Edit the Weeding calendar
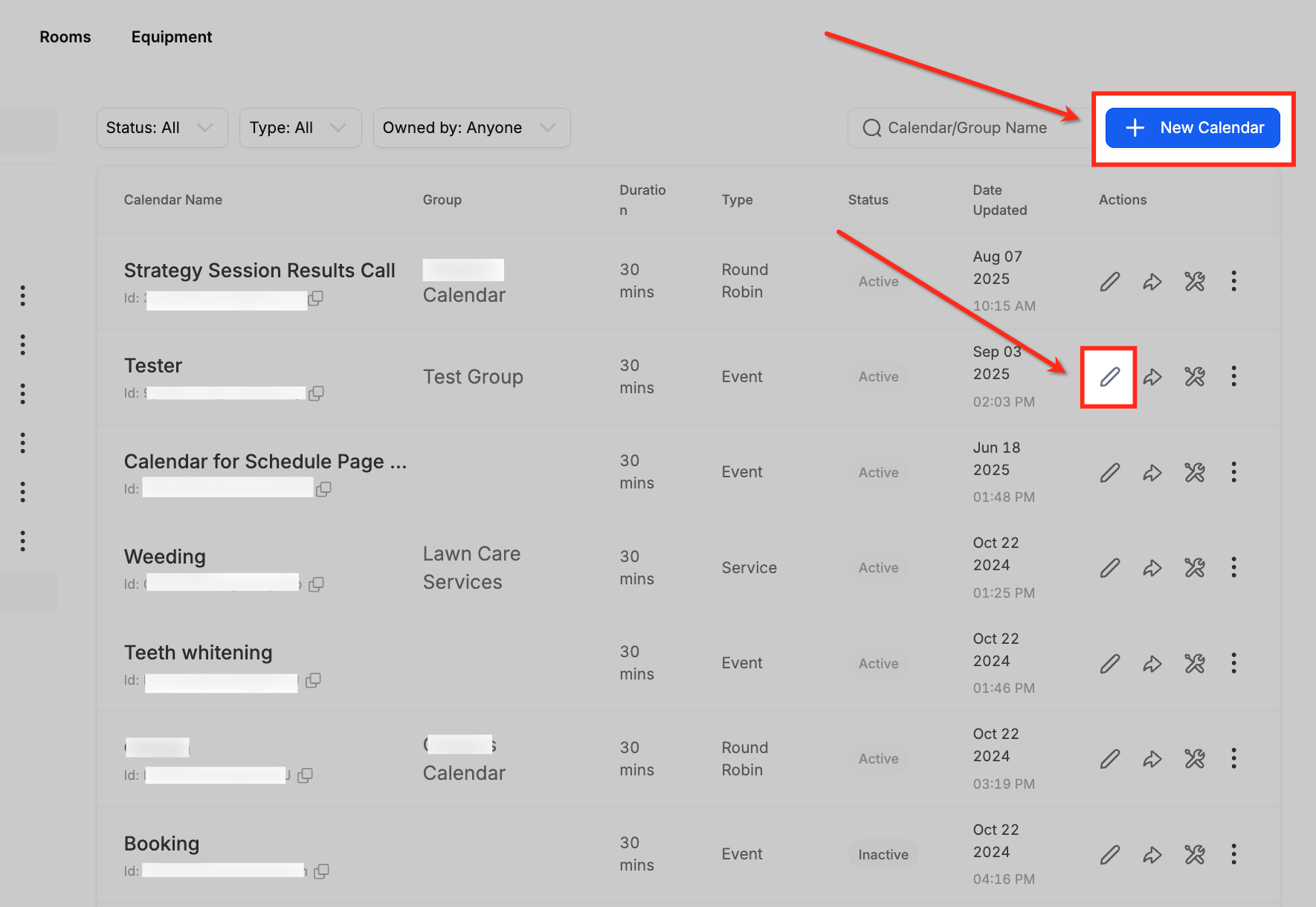The image size is (1316, 907). 1110,568
